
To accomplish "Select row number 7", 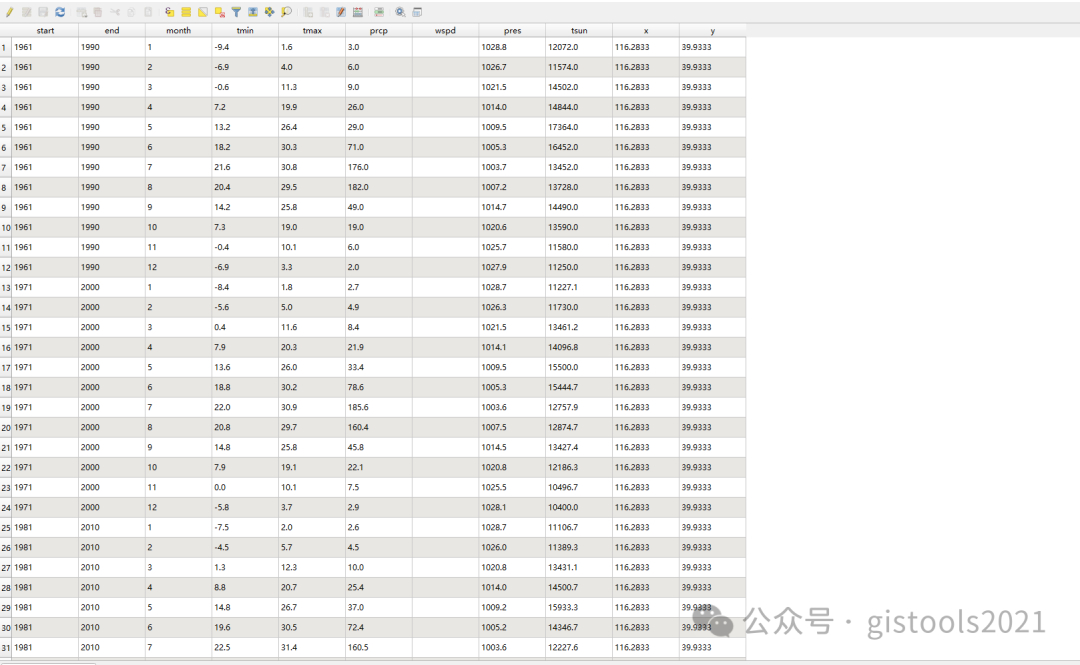I will (x=6, y=167).
